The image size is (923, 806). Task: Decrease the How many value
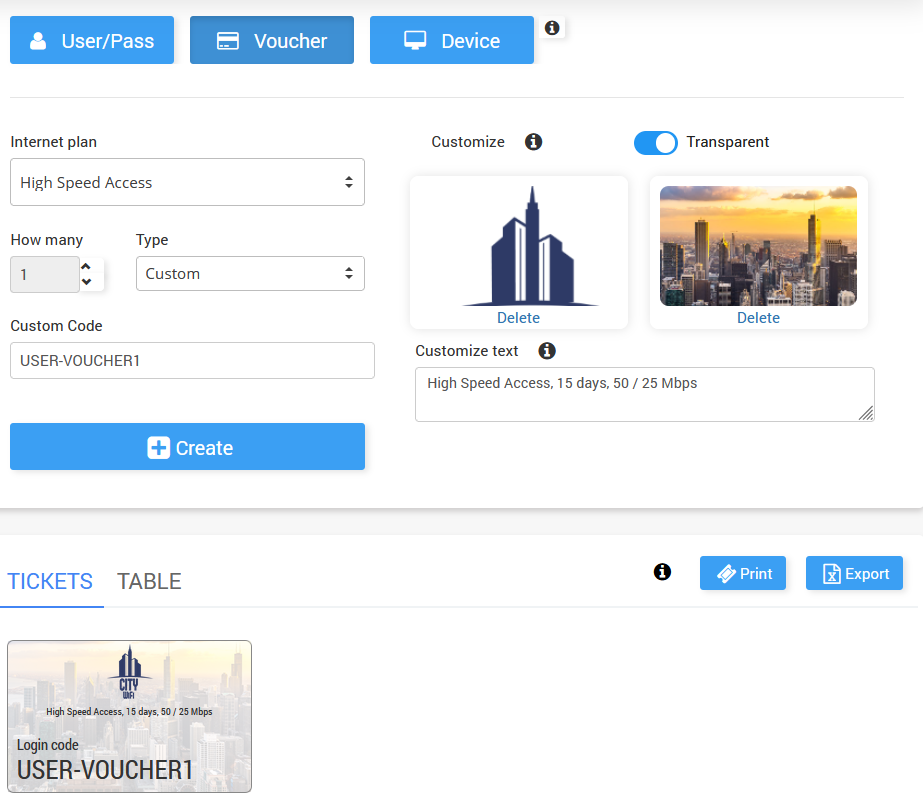point(87,282)
